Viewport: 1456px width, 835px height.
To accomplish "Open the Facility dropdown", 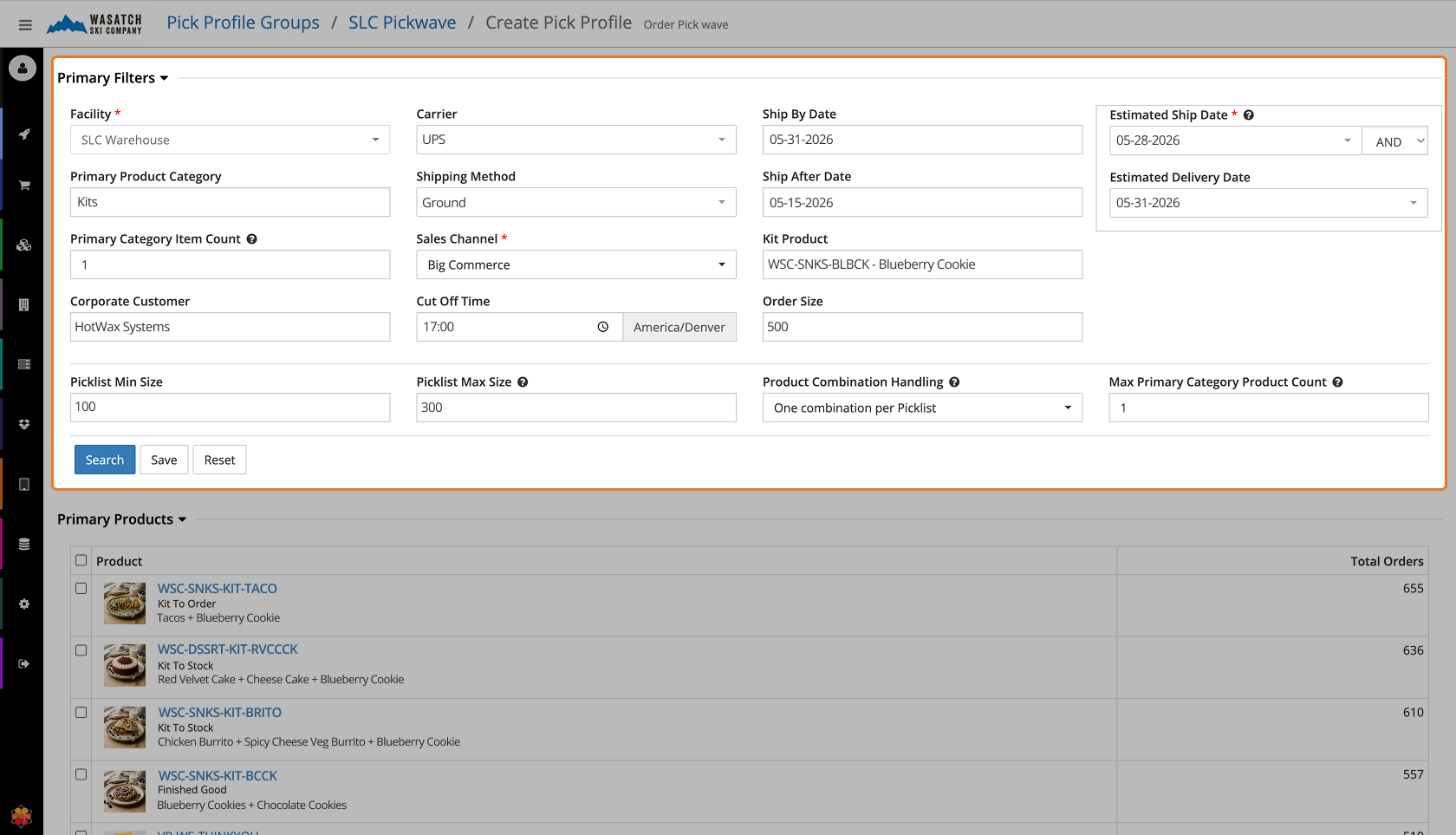I will click(x=230, y=140).
